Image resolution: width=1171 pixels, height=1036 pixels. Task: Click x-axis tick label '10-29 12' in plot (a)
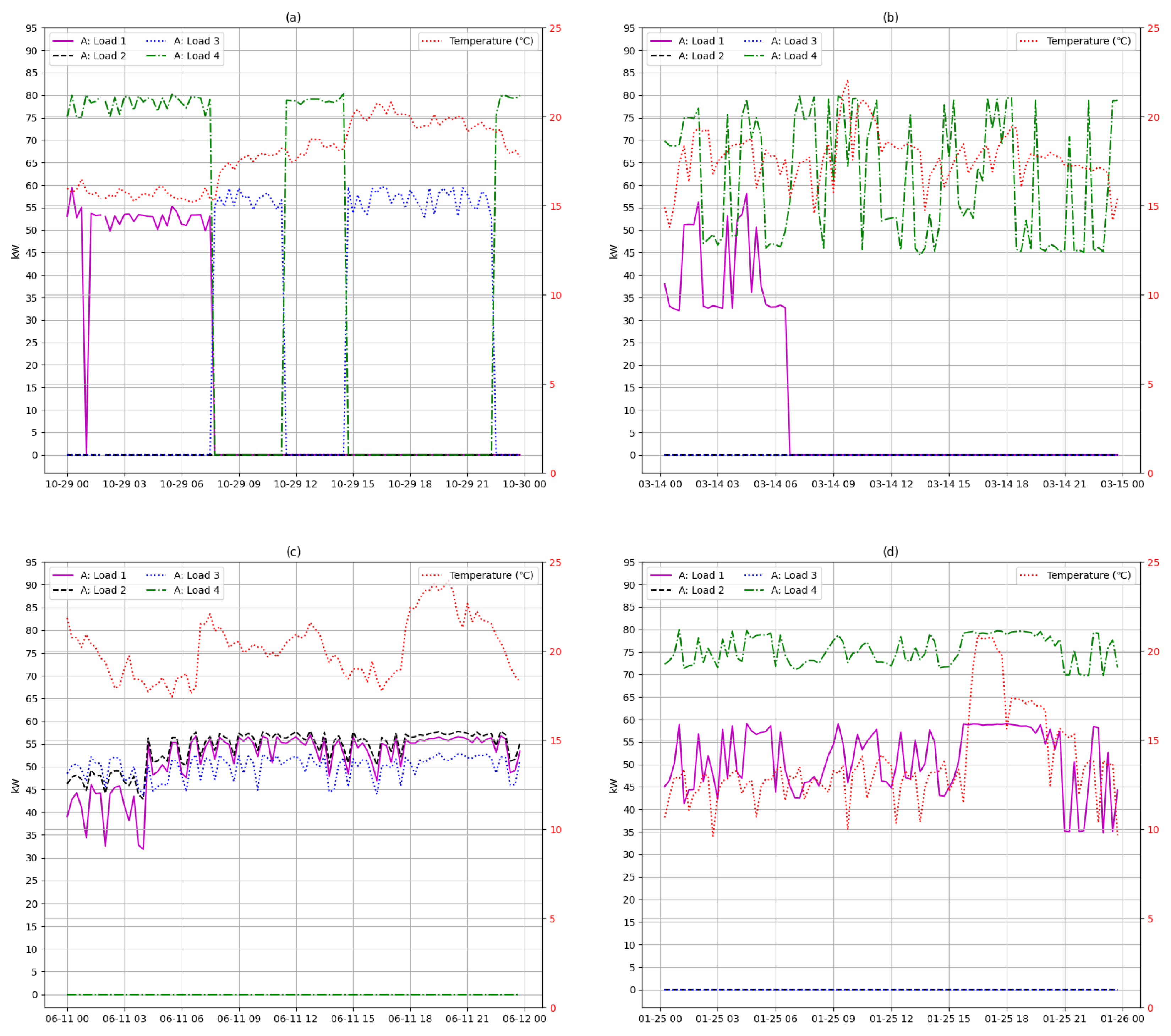[296, 485]
